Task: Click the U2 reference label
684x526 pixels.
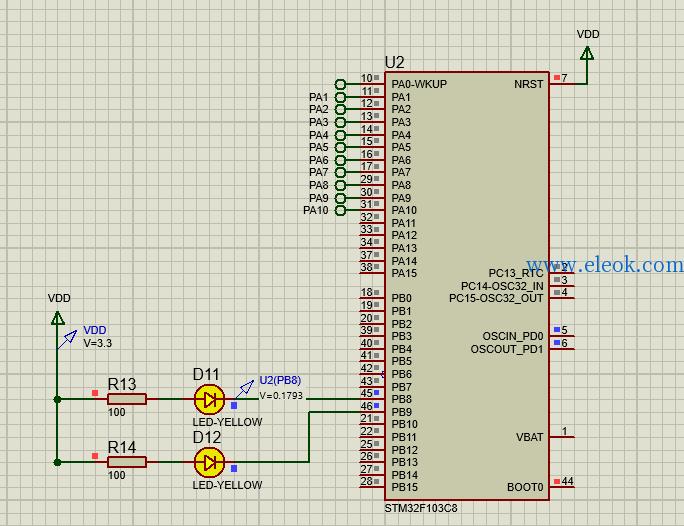Action: 394,62
